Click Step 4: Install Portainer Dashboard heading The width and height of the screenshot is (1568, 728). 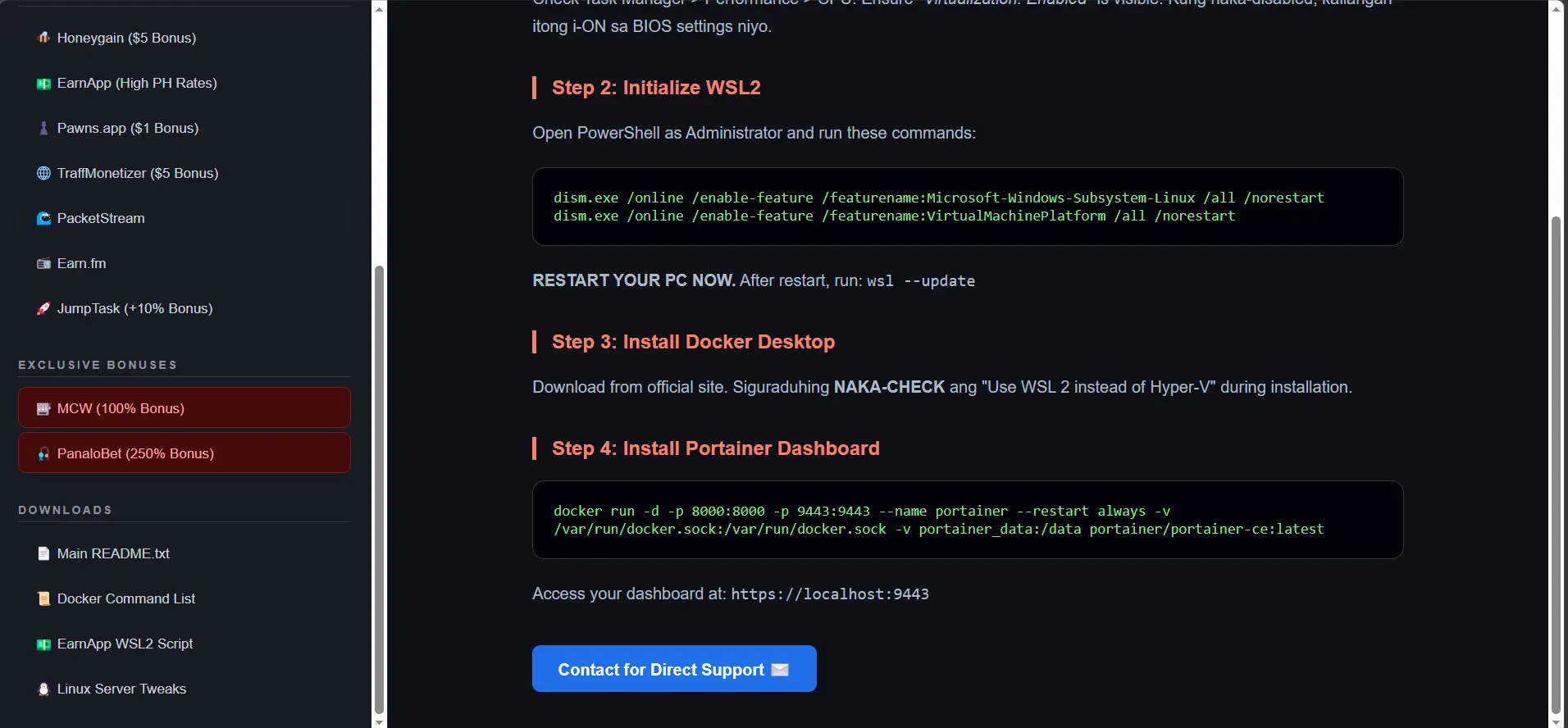pyautogui.click(x=715, y=448)
